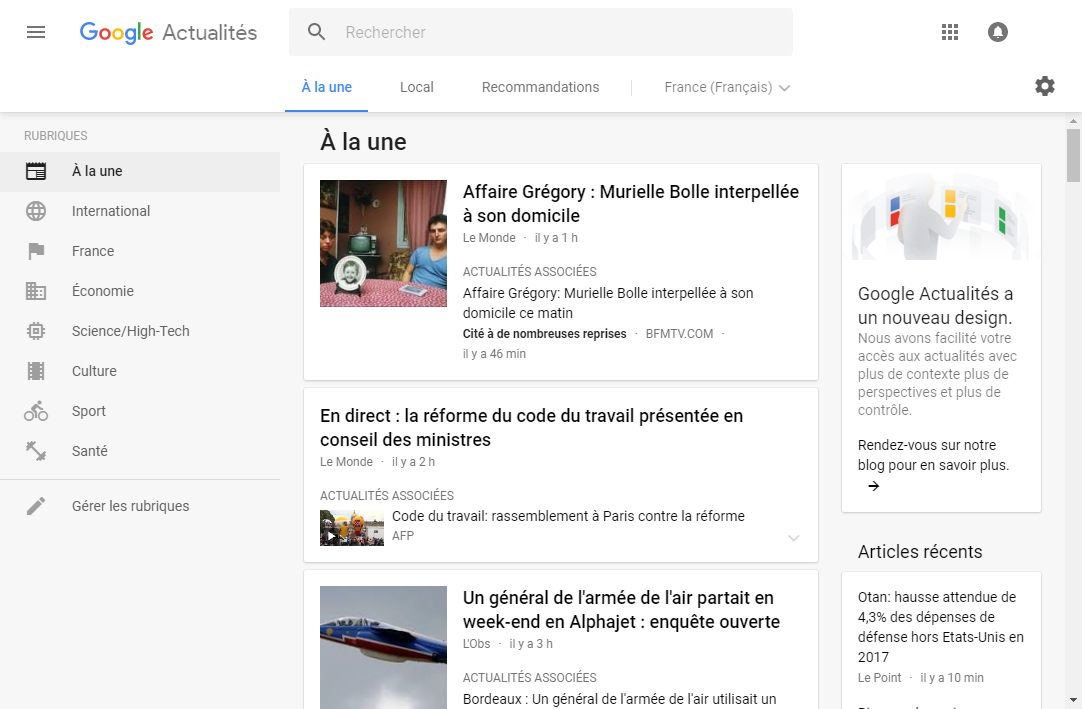
Task: Open the France (Français) edition dropdown
Action: (x=727, y=87)
